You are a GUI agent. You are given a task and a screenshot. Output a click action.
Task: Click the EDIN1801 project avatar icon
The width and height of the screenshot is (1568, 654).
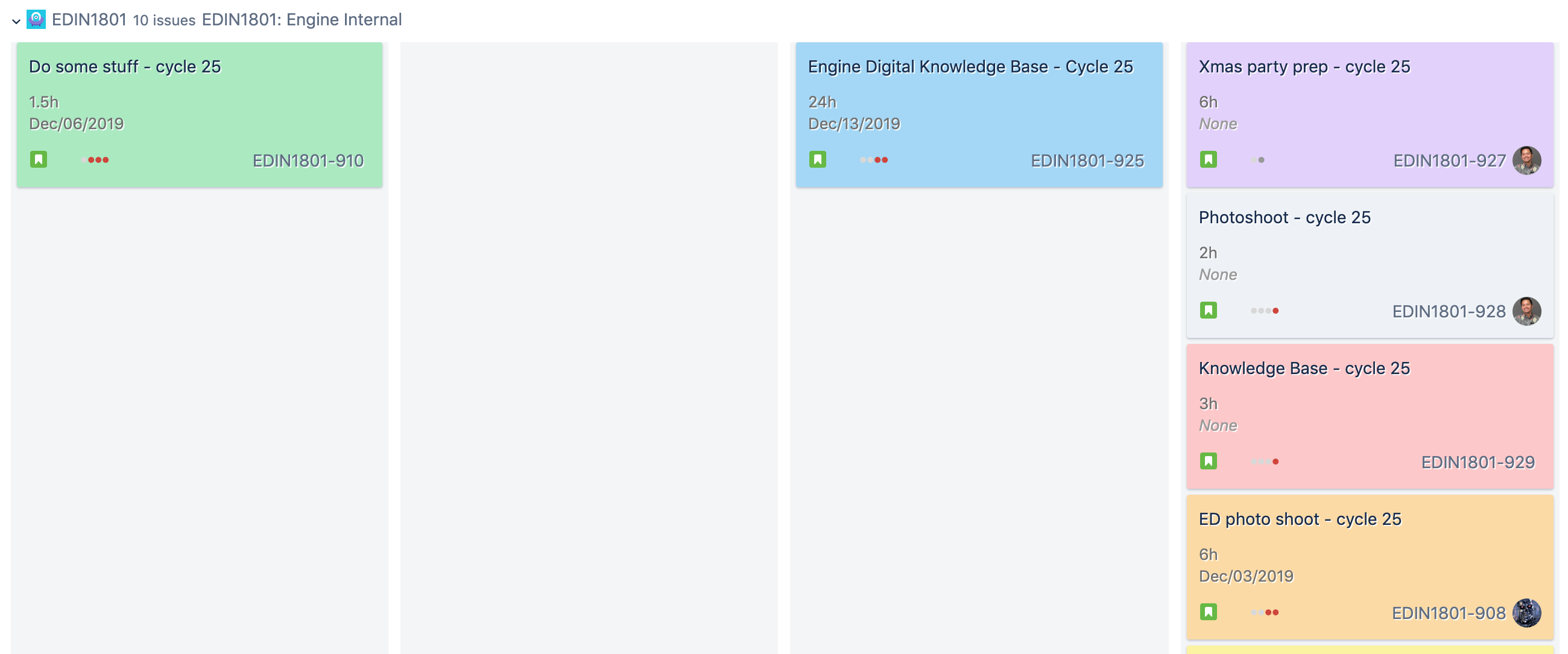pos(36,19)
